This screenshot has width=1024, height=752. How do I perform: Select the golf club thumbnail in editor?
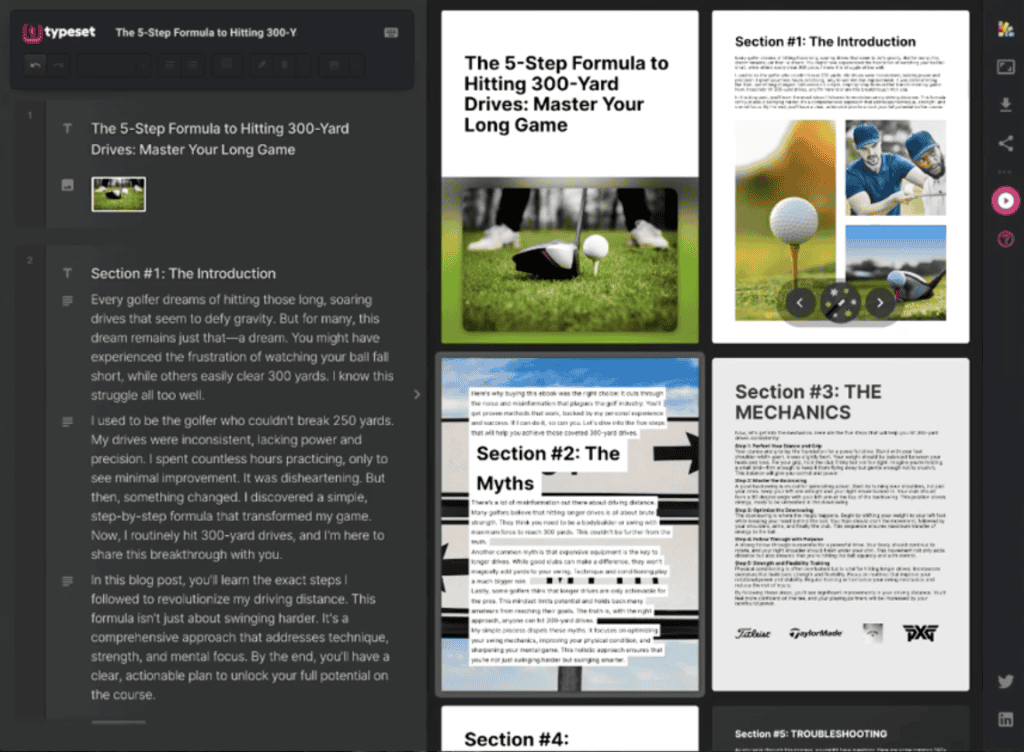tap(118, 194)
